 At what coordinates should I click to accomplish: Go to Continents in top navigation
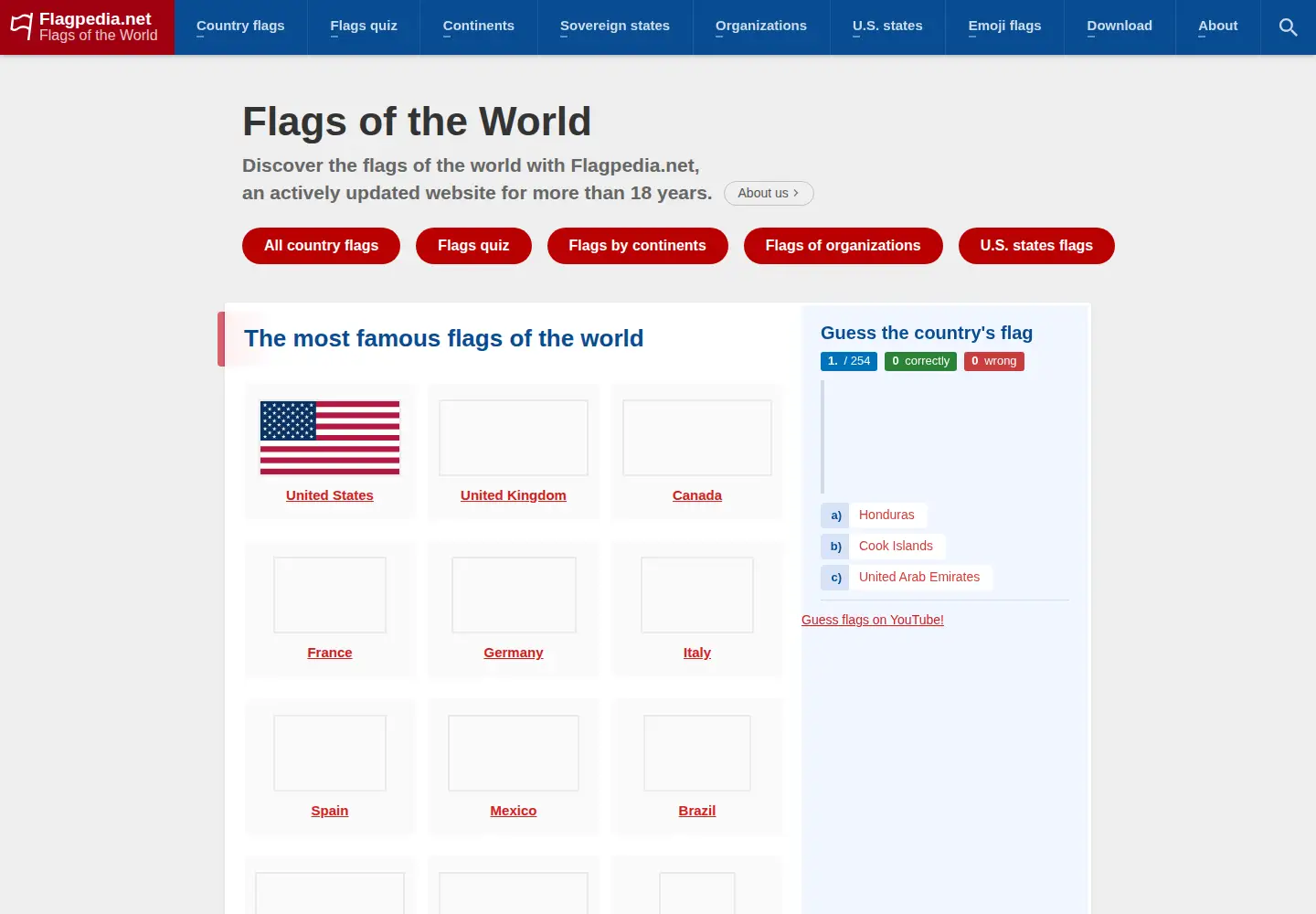[x=479, y=27]
